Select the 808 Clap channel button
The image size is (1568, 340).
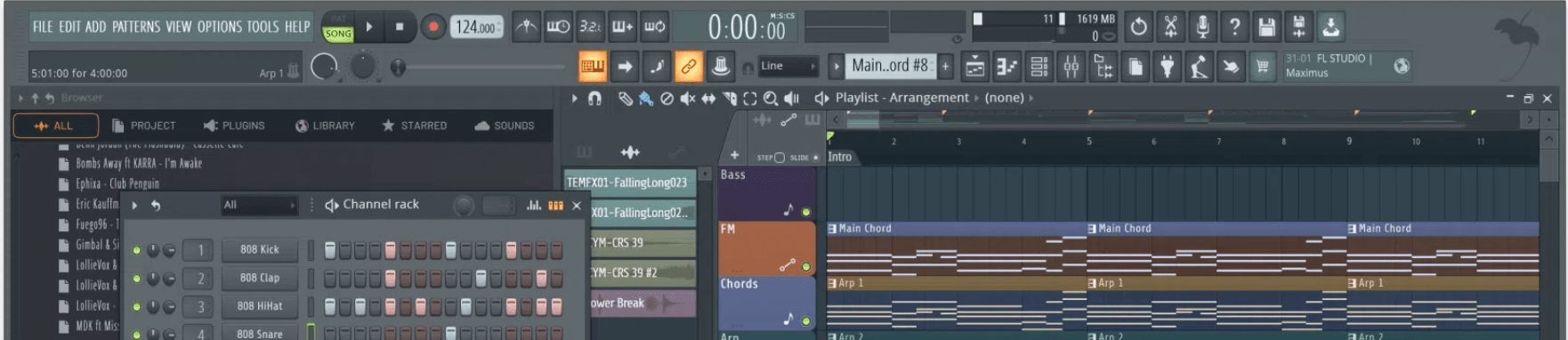click(259, 279)
